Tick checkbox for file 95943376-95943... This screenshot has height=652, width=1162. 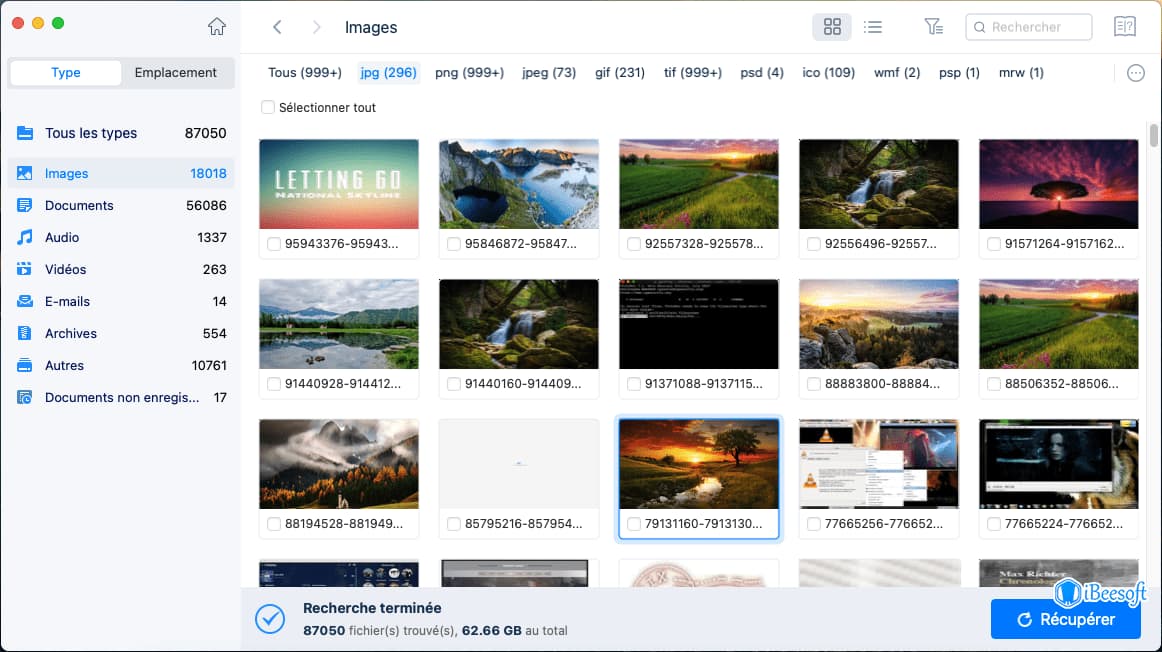pyautogui.click(x=273, y=244)
